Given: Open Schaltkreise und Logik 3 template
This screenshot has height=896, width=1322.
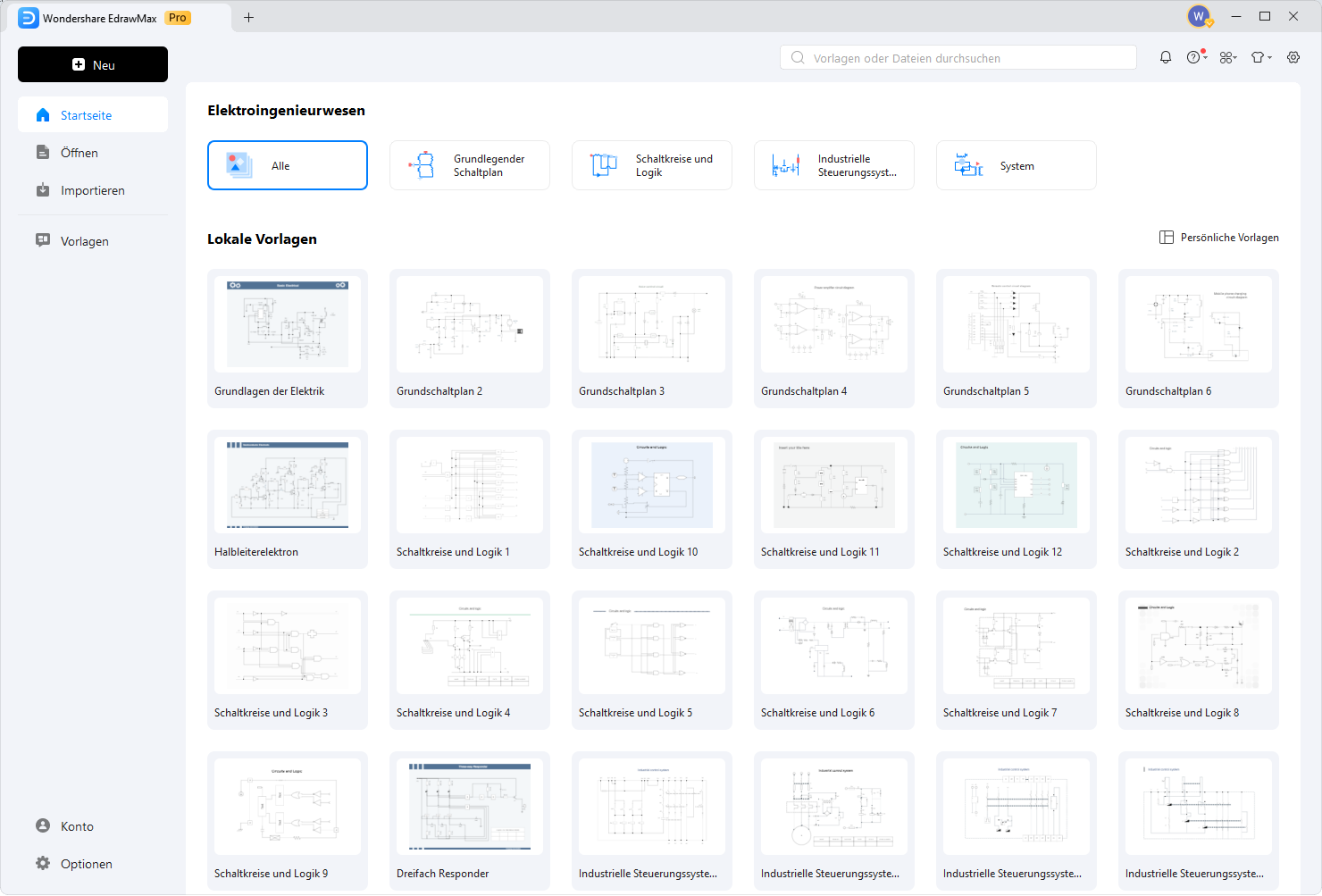Looking at the screenshot, I should pos(288,660).
